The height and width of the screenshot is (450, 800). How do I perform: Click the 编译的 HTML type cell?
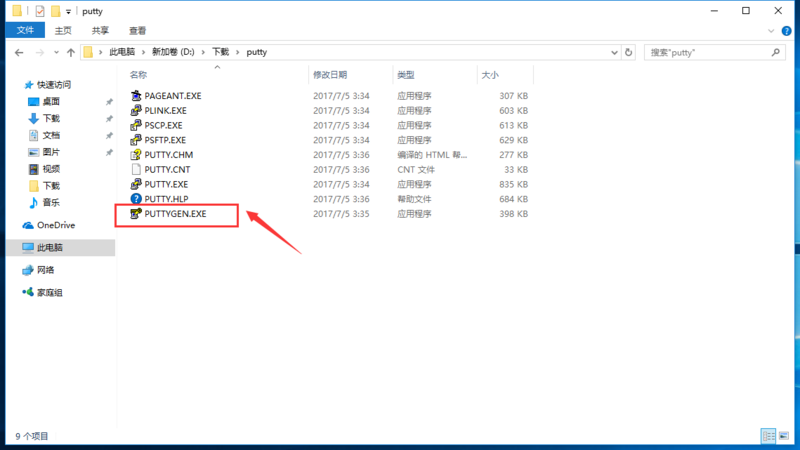coord(432,155)
